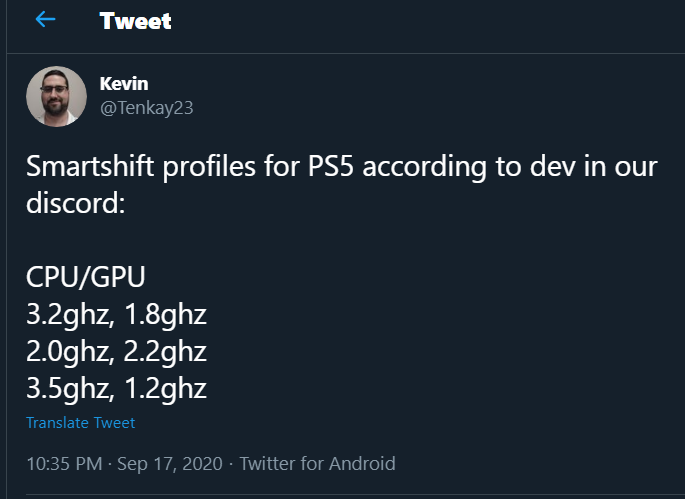
Task: Click the 3.5ghz, 1.2ghz profile line
Action: click(x=116, y=387)
